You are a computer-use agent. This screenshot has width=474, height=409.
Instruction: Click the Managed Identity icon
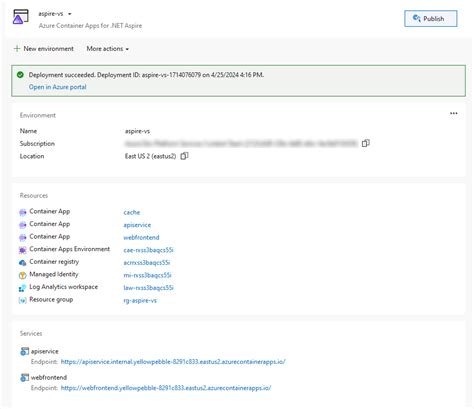[23, 275]
